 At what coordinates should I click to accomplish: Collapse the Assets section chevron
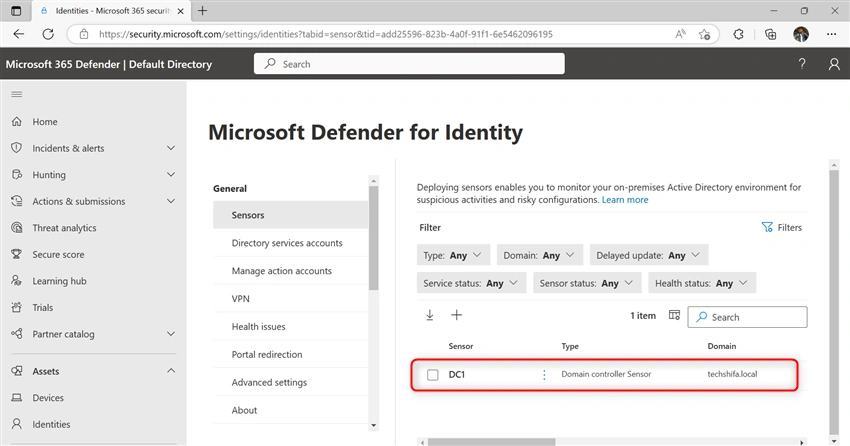point(171,371)
